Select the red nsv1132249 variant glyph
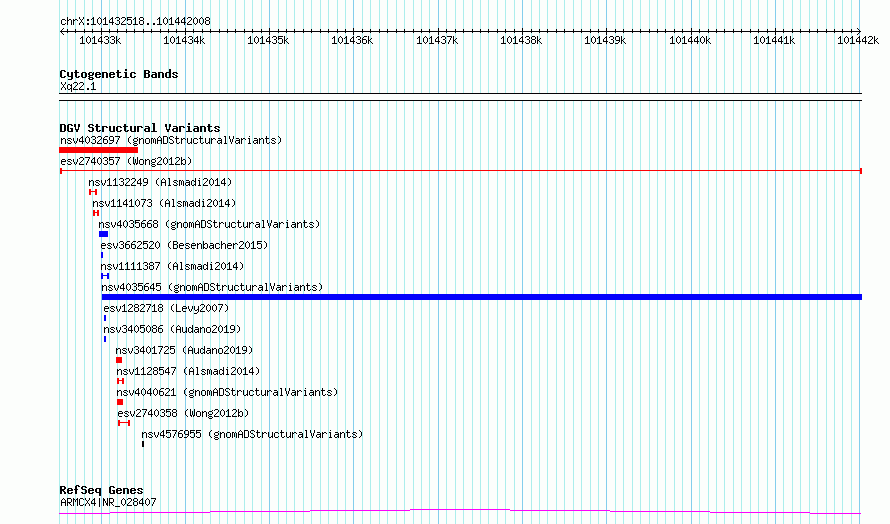The image size is (890, 524). (93, 192)
